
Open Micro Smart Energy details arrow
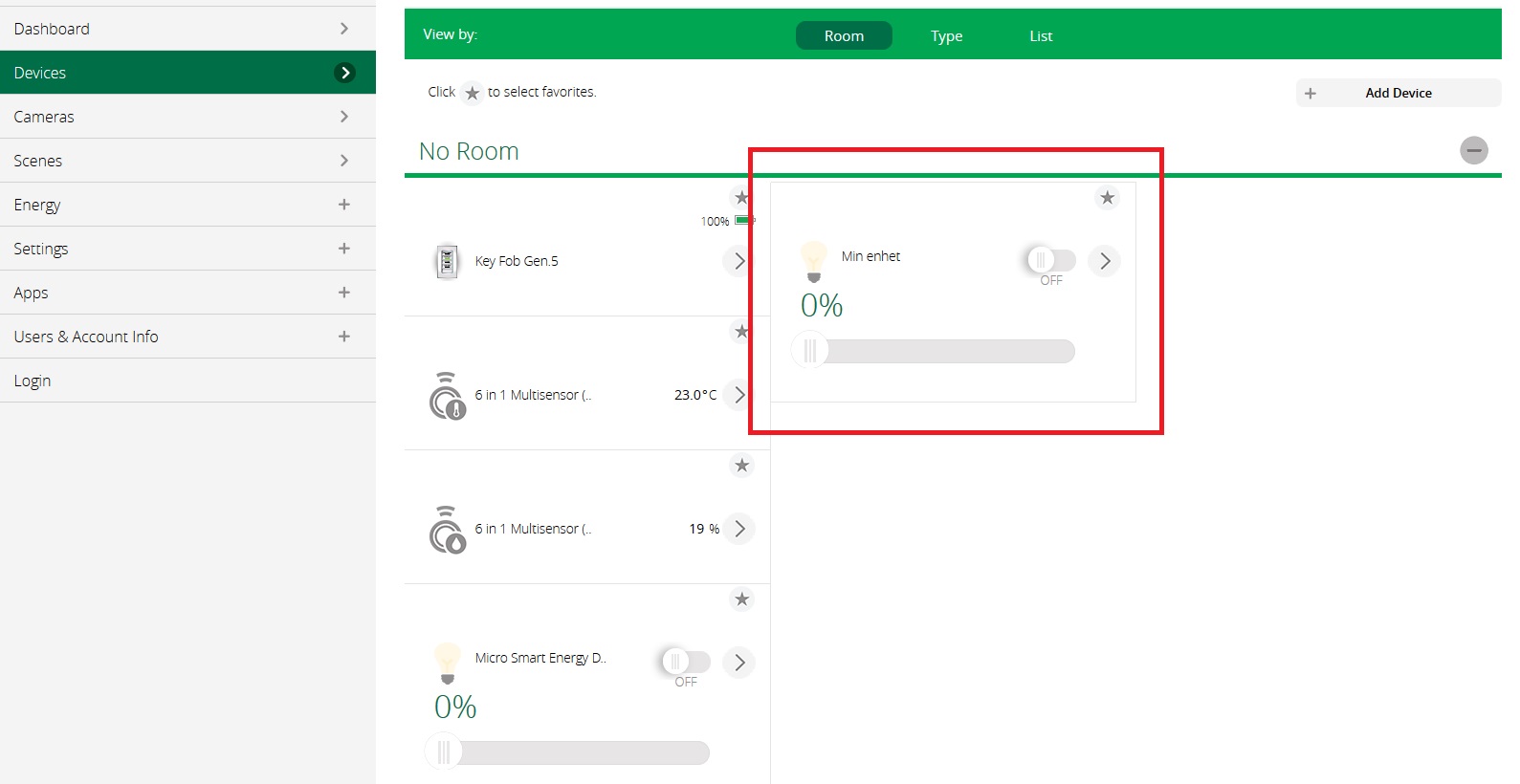tap(738, 663)
